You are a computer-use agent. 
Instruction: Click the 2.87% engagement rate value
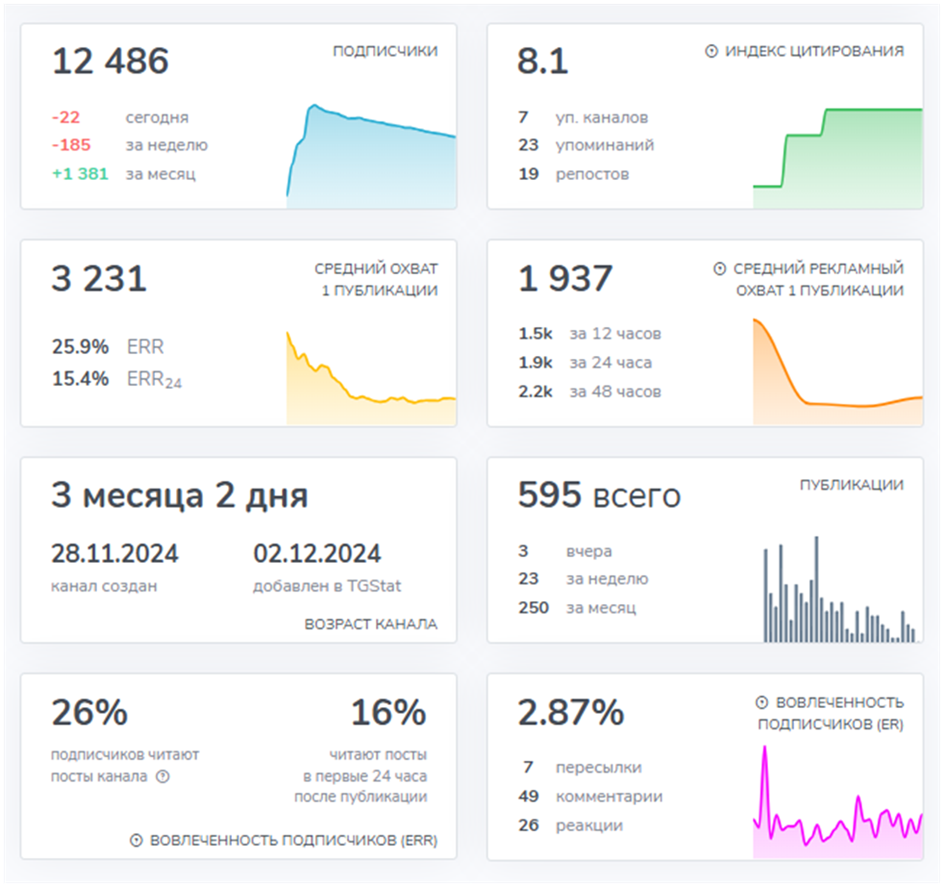coord(571,712)
